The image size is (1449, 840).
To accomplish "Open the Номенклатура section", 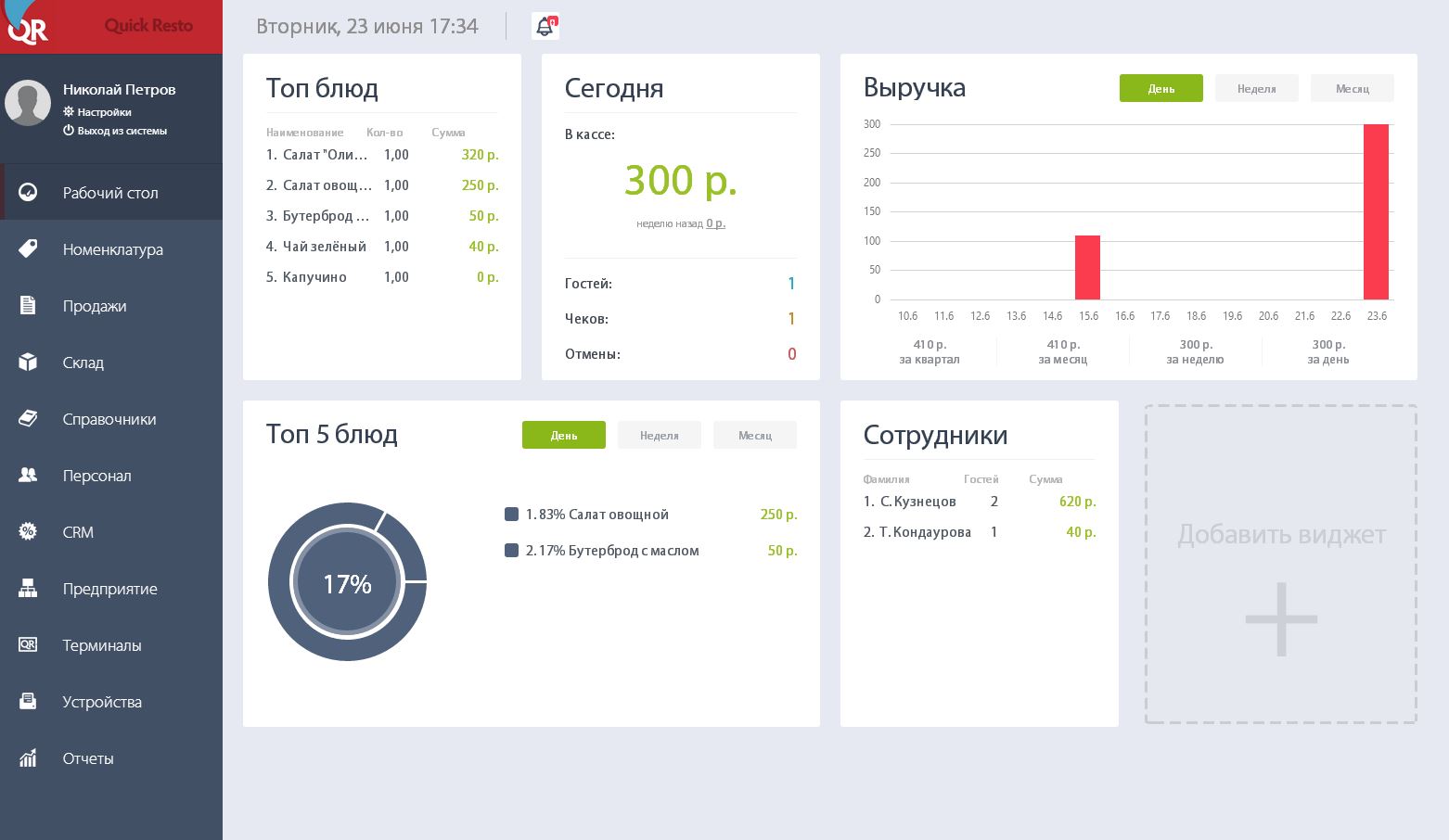I will tap(111, 249).
